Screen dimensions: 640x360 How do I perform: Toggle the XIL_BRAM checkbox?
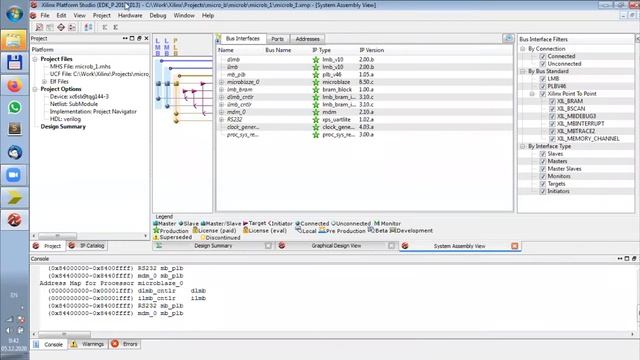click(x=552, y=101)
